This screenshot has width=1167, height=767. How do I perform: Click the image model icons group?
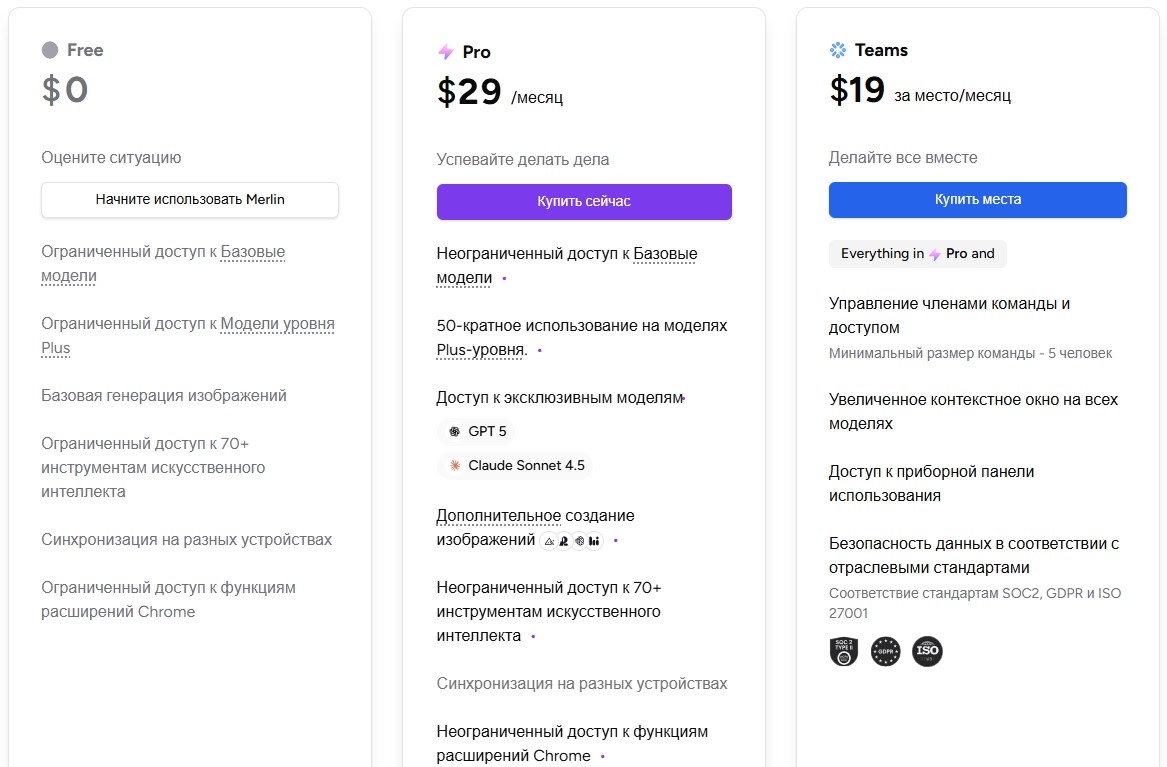pyautogui.click(x=571, y=541)
